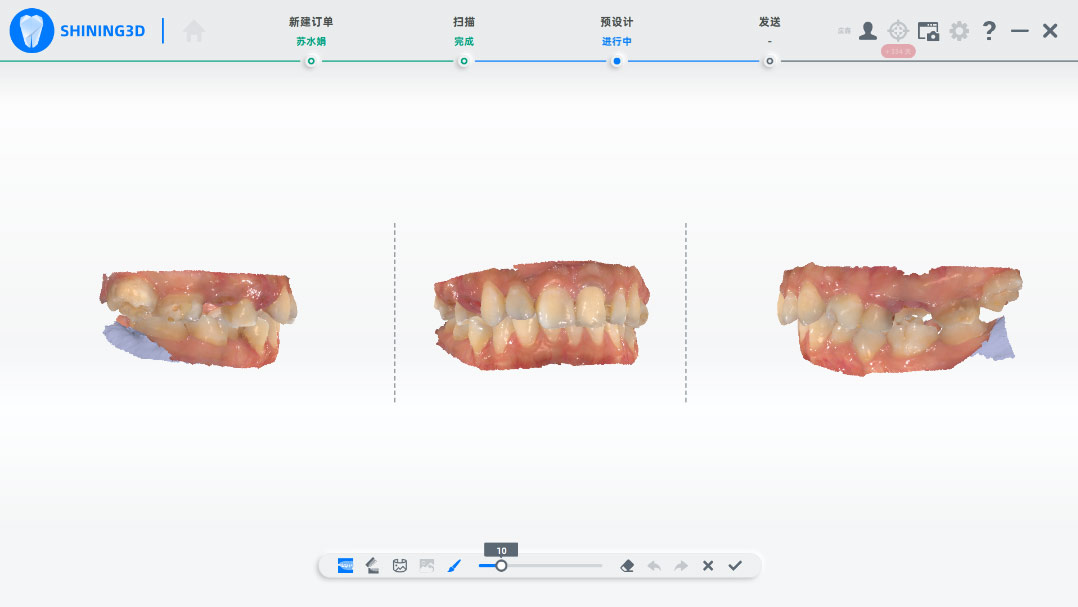Open the 发送 step
This screenshot has height=607, width=1078.
tap(769, 61)
